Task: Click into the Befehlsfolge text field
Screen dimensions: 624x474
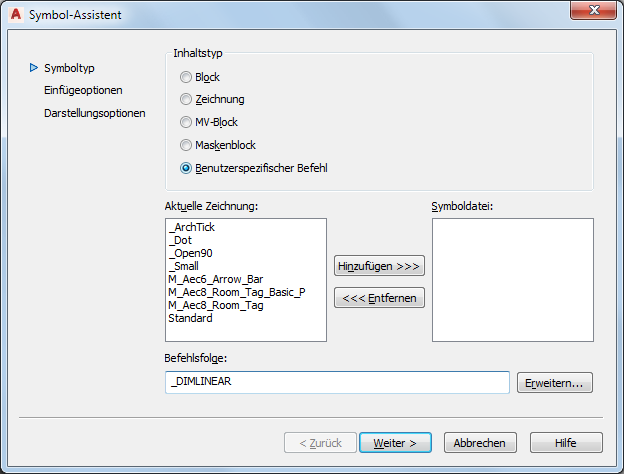Action: click(337, 383)
